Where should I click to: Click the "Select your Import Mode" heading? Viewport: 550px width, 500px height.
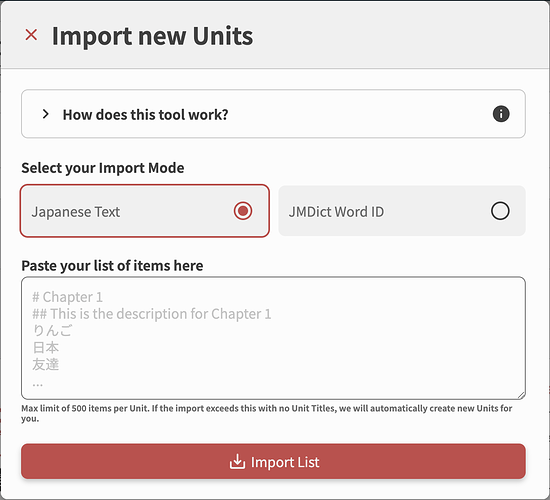coord(103,168)
